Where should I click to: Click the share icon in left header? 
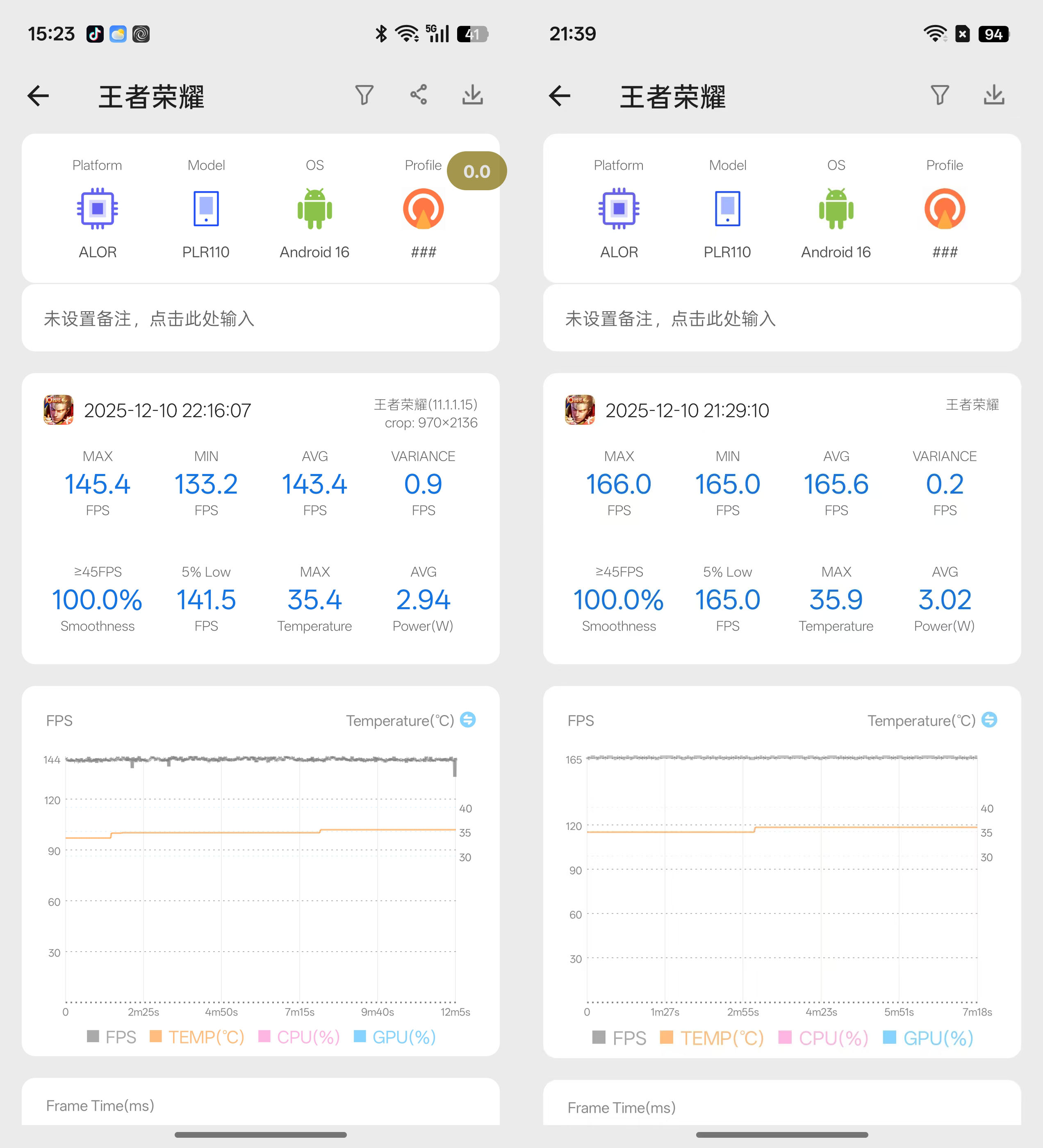click(x=419, y=95)
